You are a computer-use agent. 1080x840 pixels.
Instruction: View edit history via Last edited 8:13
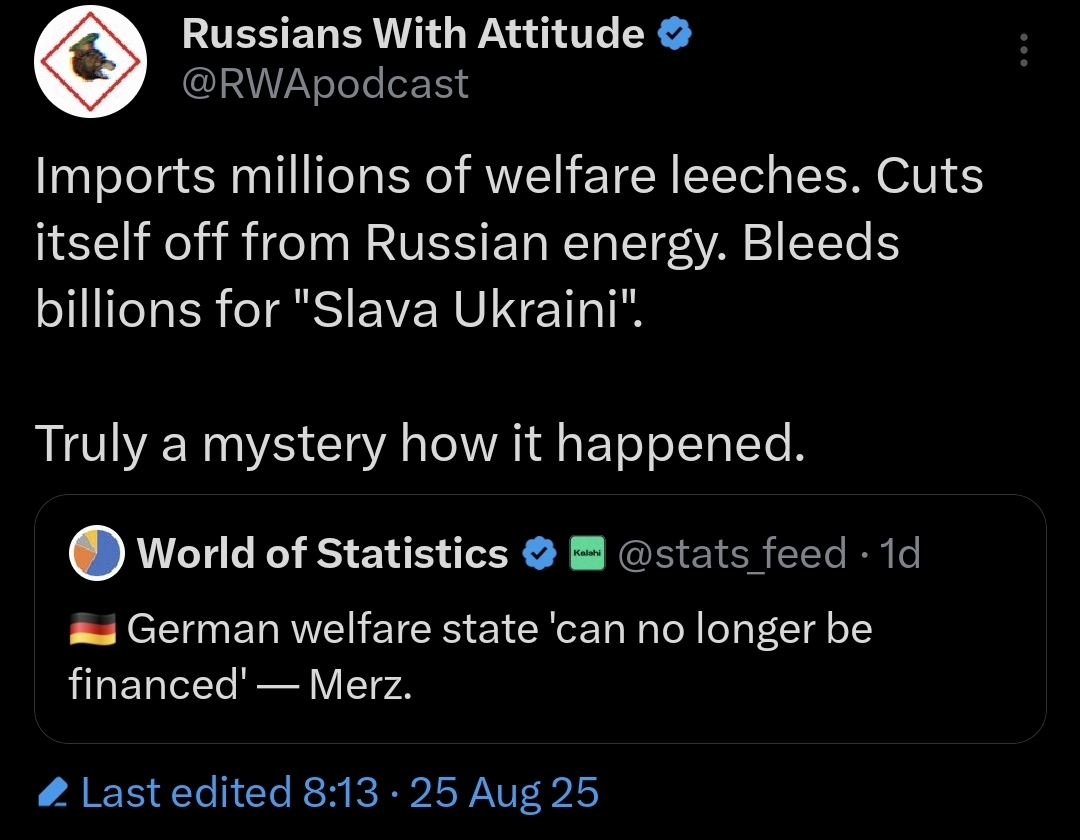coord(230,792)
